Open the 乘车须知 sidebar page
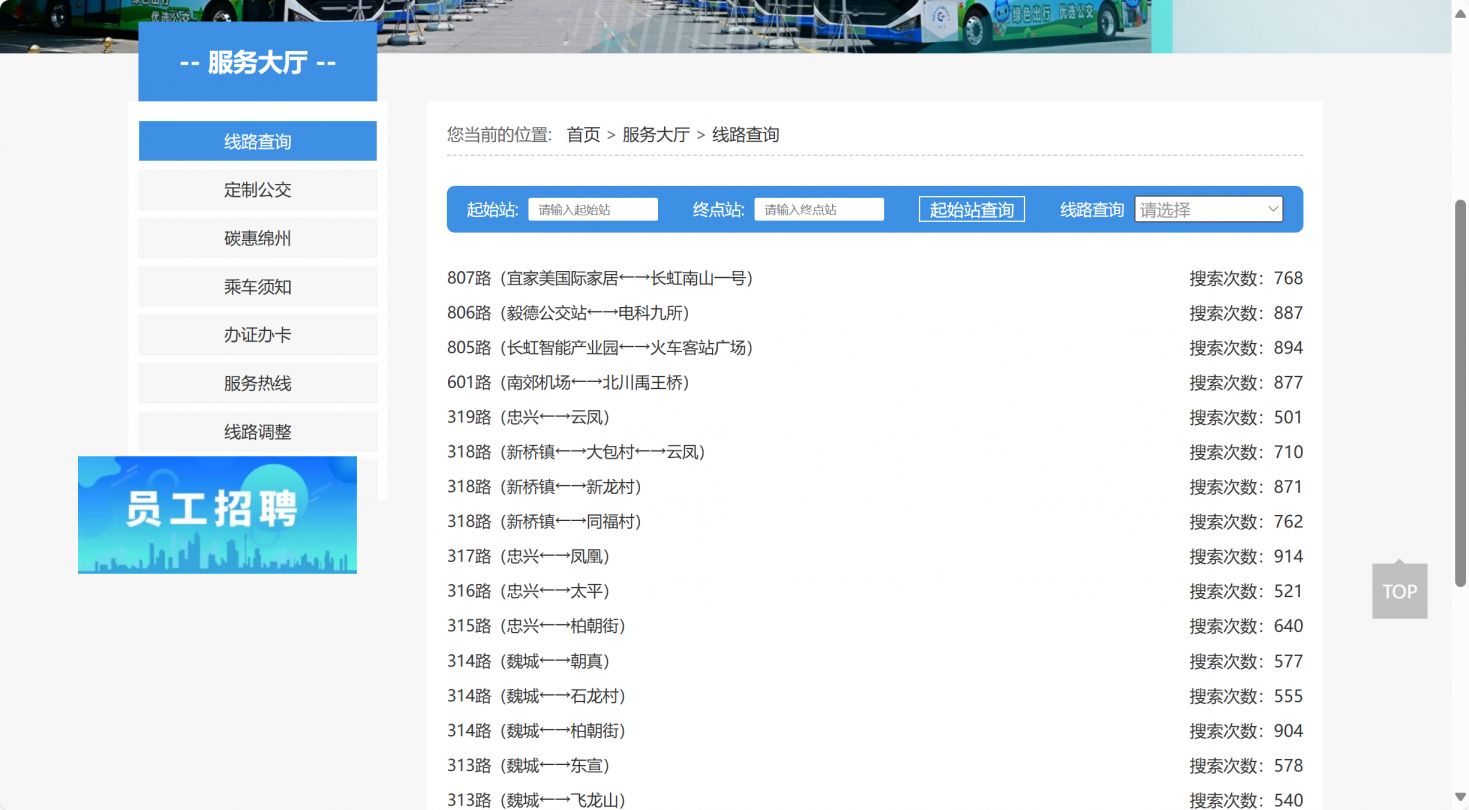This screenshot has height=810, width=1469. tap(257, 287)
